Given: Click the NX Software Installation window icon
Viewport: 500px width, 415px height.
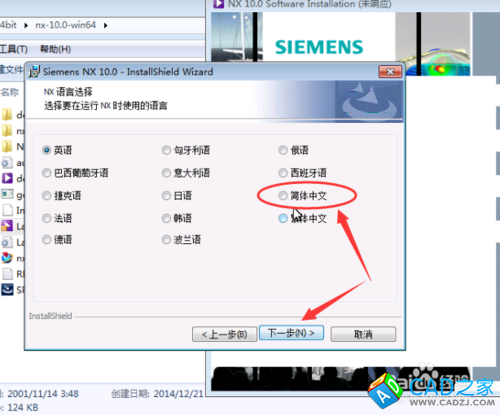Looking at the screenshot, I should pyautogui.click(x=218, y=4).
